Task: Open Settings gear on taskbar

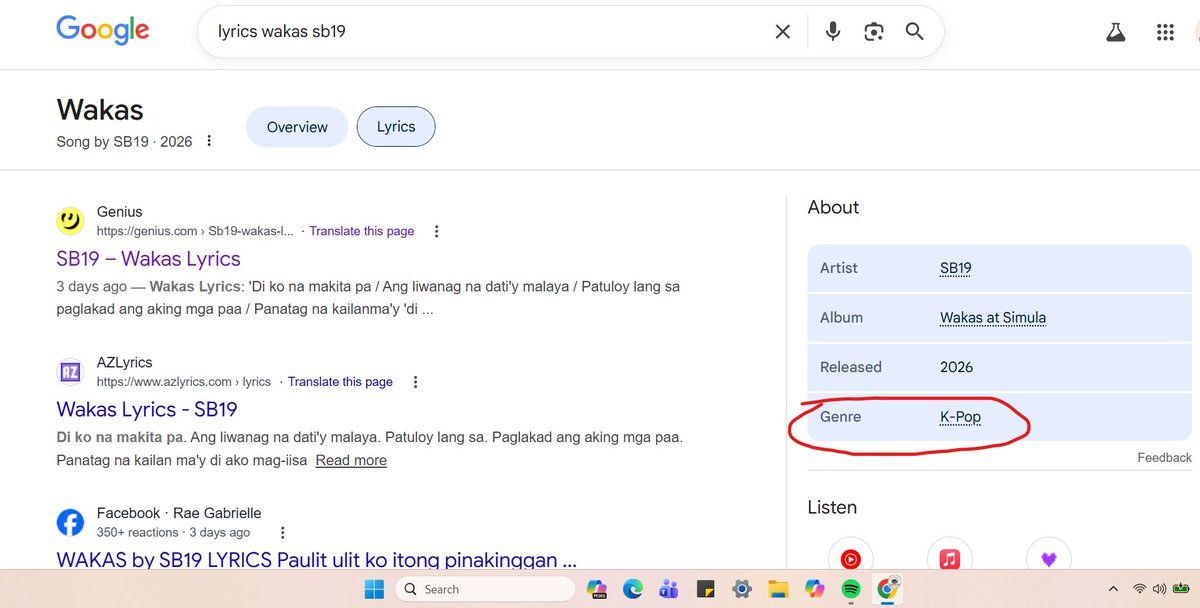Action: pos(741,589)
